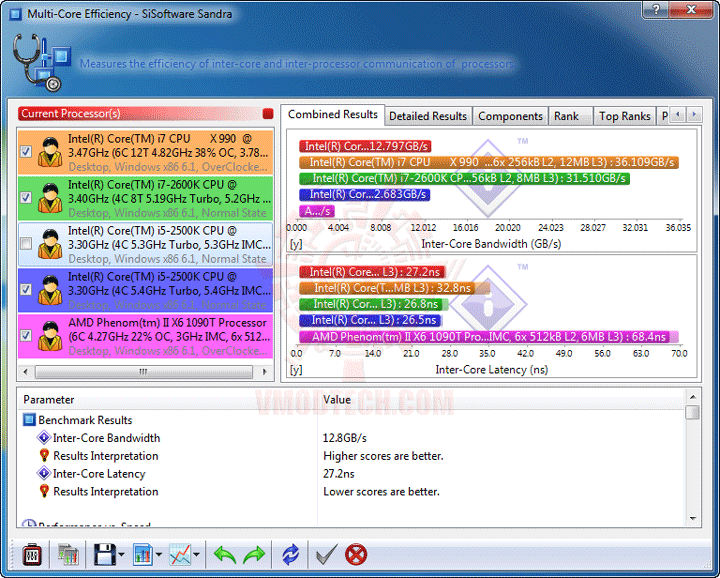Click the blue 2.683GB/s bandwidth bar
Screen dimensions: 720x578
(x=365, y=194)
